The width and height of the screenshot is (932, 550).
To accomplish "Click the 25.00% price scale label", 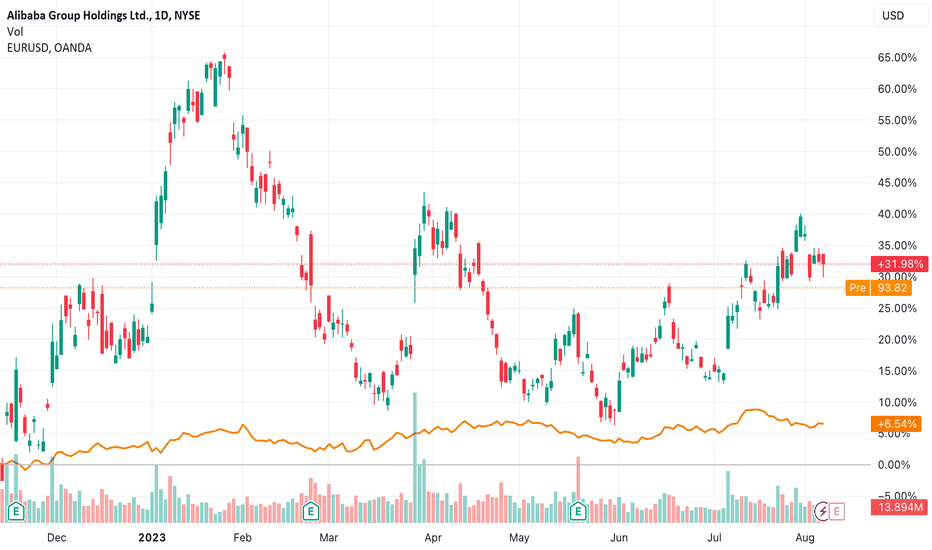I will click(x=897, y=308).
